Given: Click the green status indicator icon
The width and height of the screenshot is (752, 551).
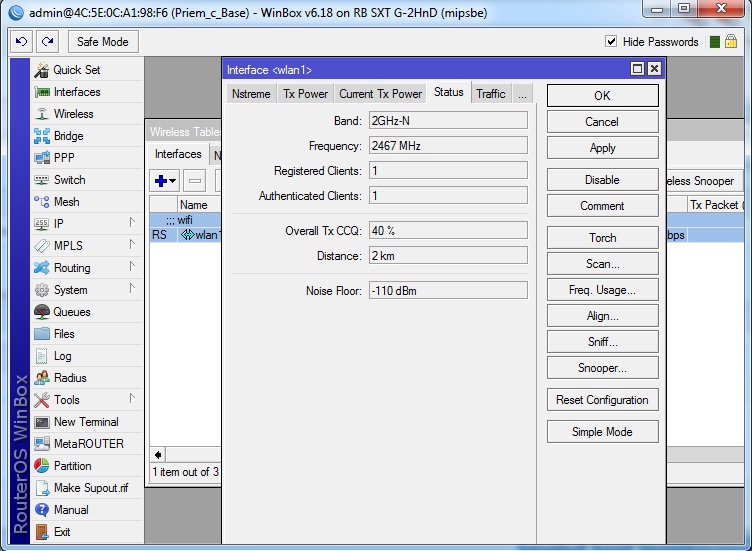Looking at the screenshot, I should (715, 42).
